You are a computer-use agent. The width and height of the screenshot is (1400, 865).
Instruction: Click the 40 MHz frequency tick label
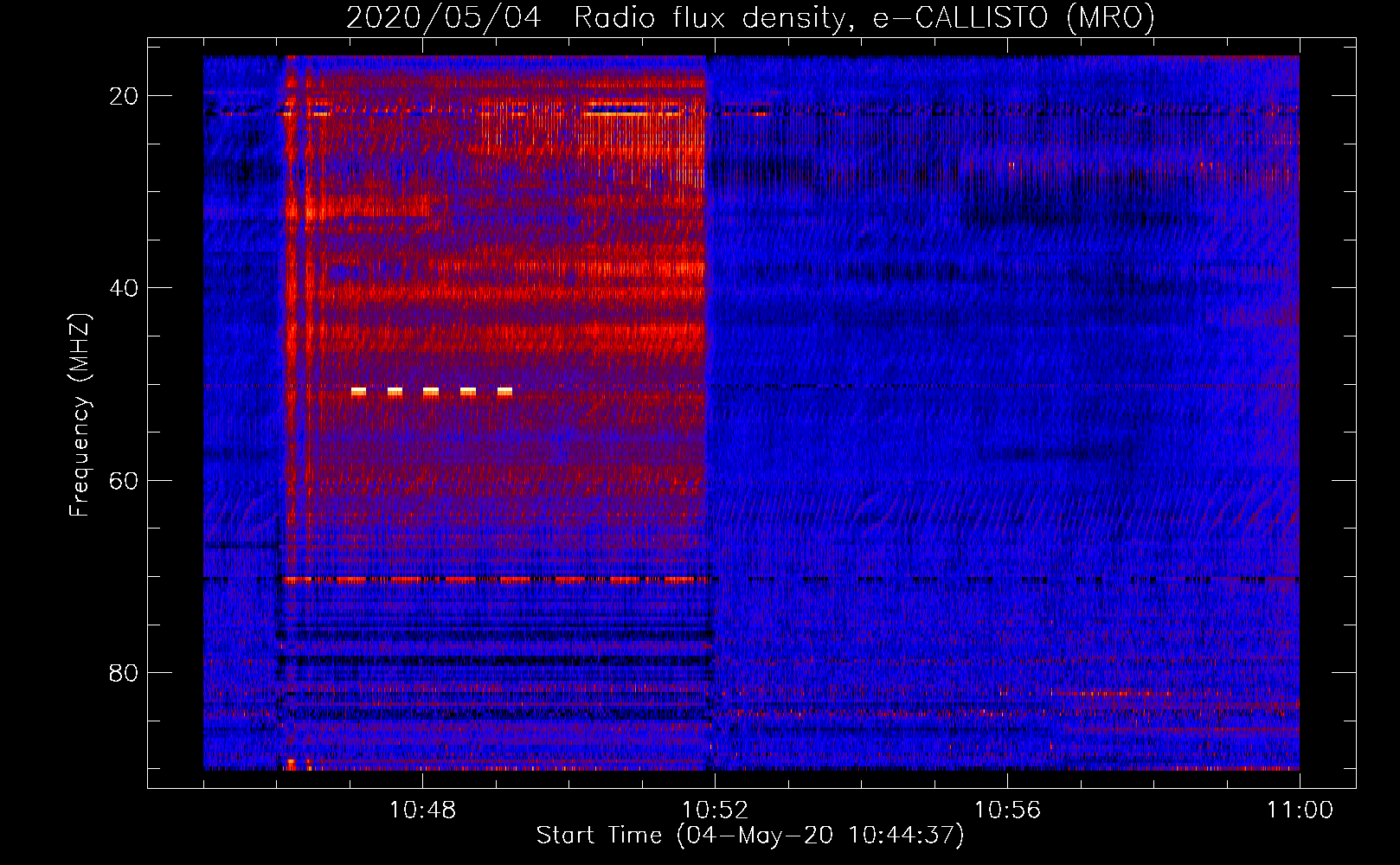(x=125, y=288)
